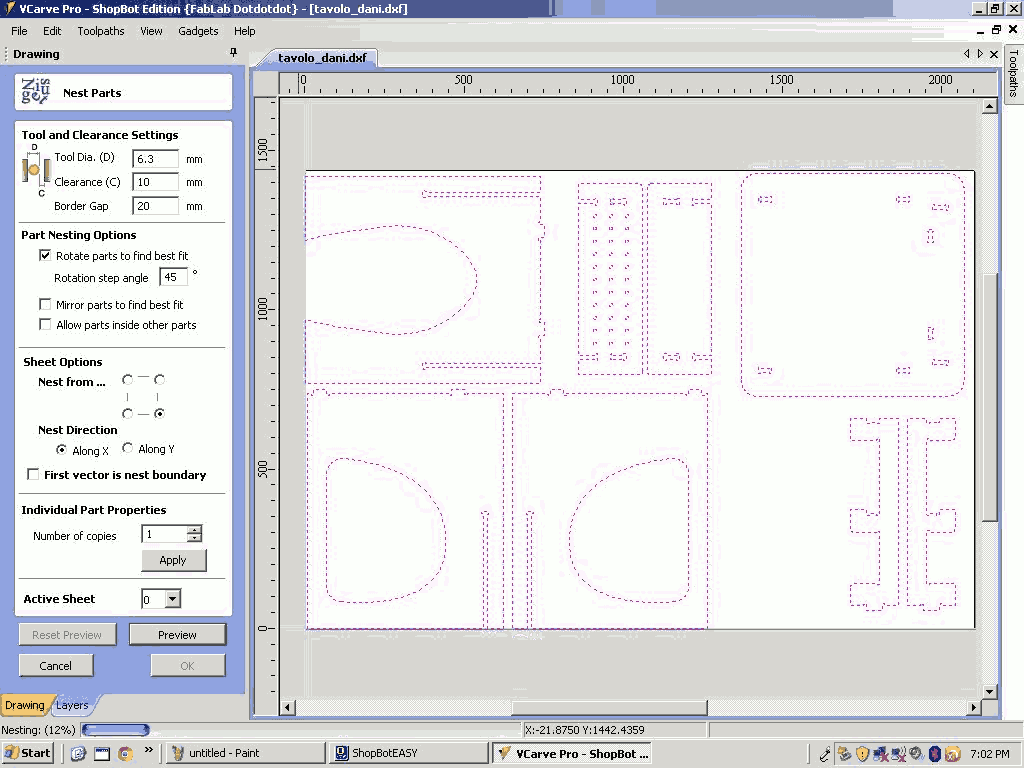Select top-right Nest from corner
This screenshot has height=768, width=1024.
[x=159, y=379]
